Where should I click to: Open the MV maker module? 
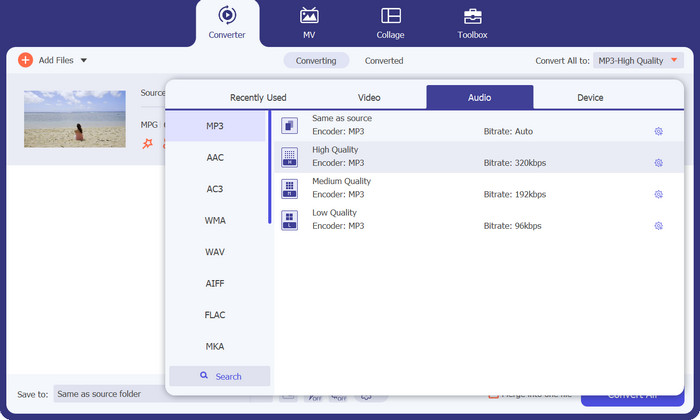click(x=309, y=22)
